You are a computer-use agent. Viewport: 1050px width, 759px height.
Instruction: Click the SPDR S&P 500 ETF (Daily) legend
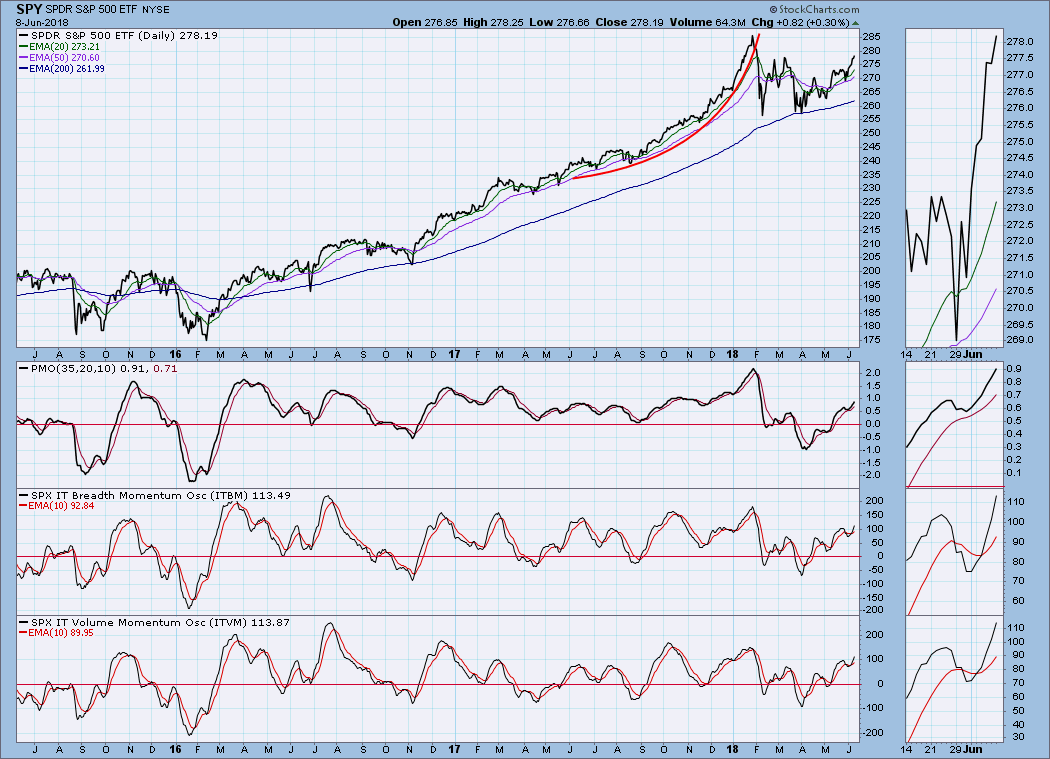pyautogui.click(x=119, y=36)
